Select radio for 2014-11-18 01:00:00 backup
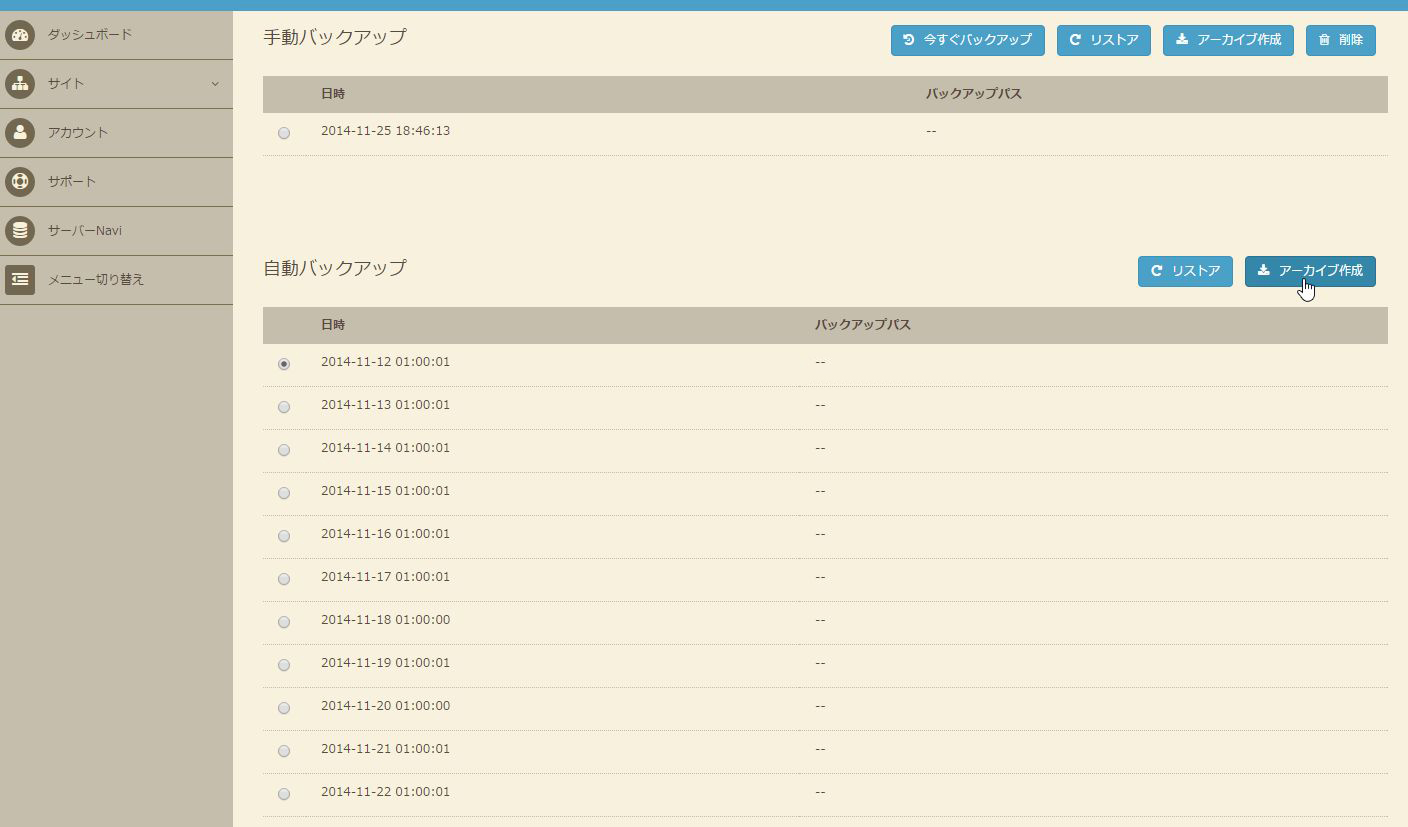The width and height of the screenshot is (1408, 827). click(x=284, y=622)
